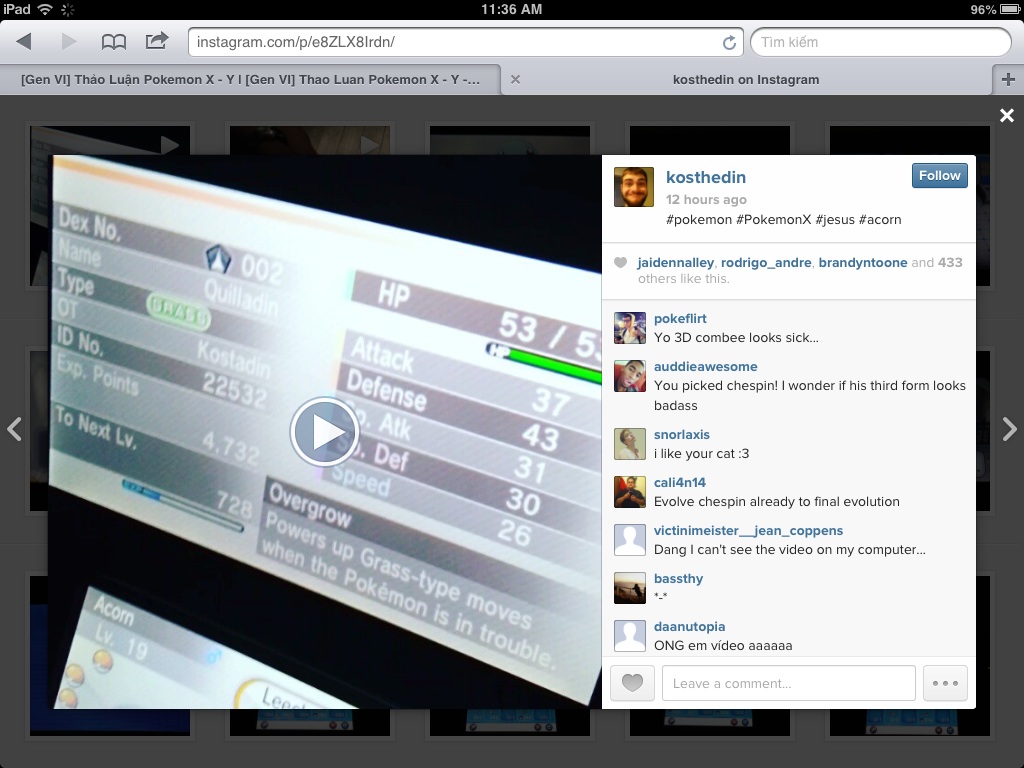The image size is (1024, 768).
Task: Go to the previous post with left chevron
Action: (x=14, y=429)
